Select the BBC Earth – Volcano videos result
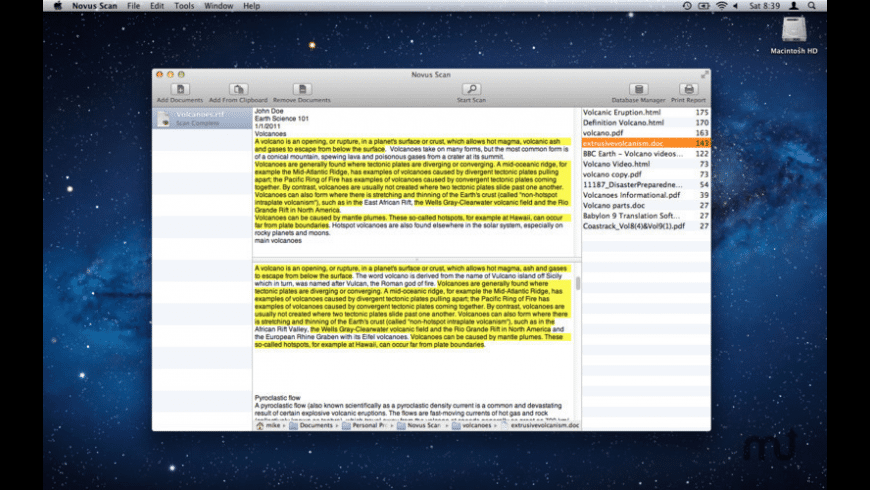 pos(646,154)
